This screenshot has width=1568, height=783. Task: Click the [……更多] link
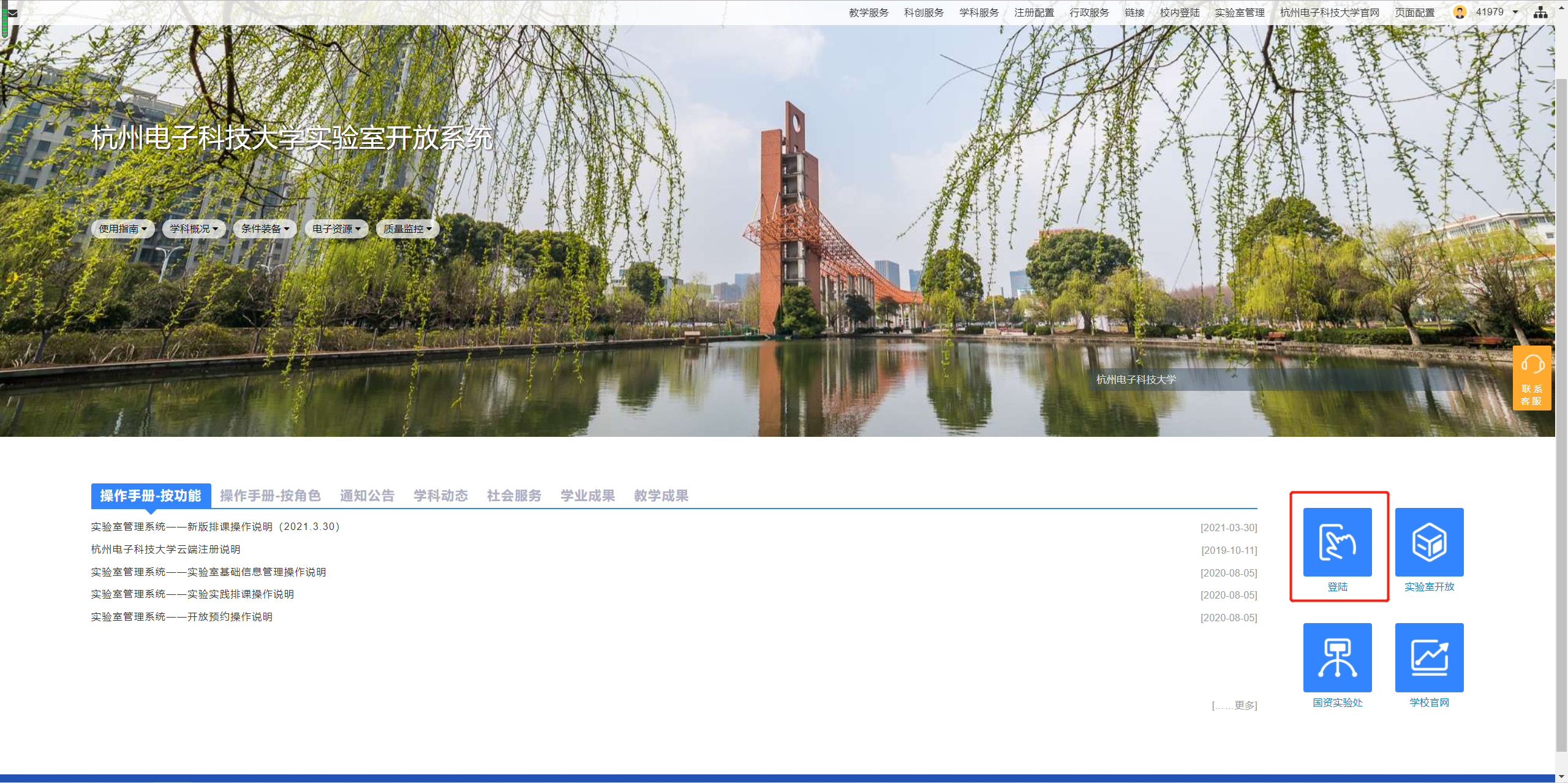[1234, 705]
